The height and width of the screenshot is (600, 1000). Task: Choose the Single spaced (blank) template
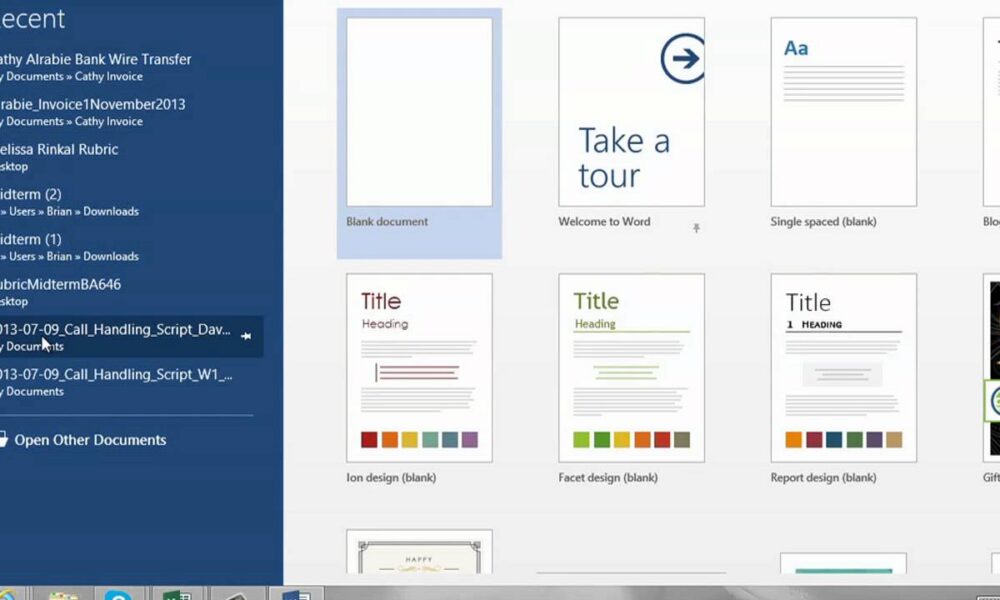[x=843, y=112]
